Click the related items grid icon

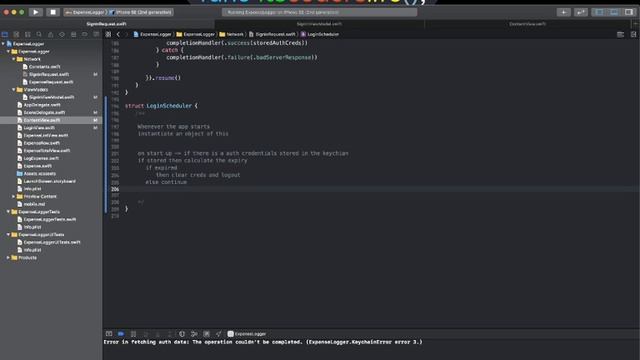click(108, 35)
